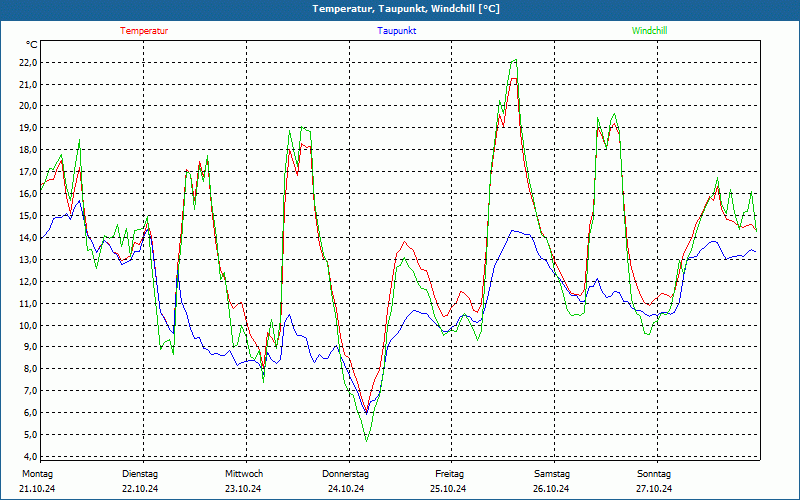Click the 17,0 y-axis value
The height and width of the screenshot is (500, 800).
(28, 171)
